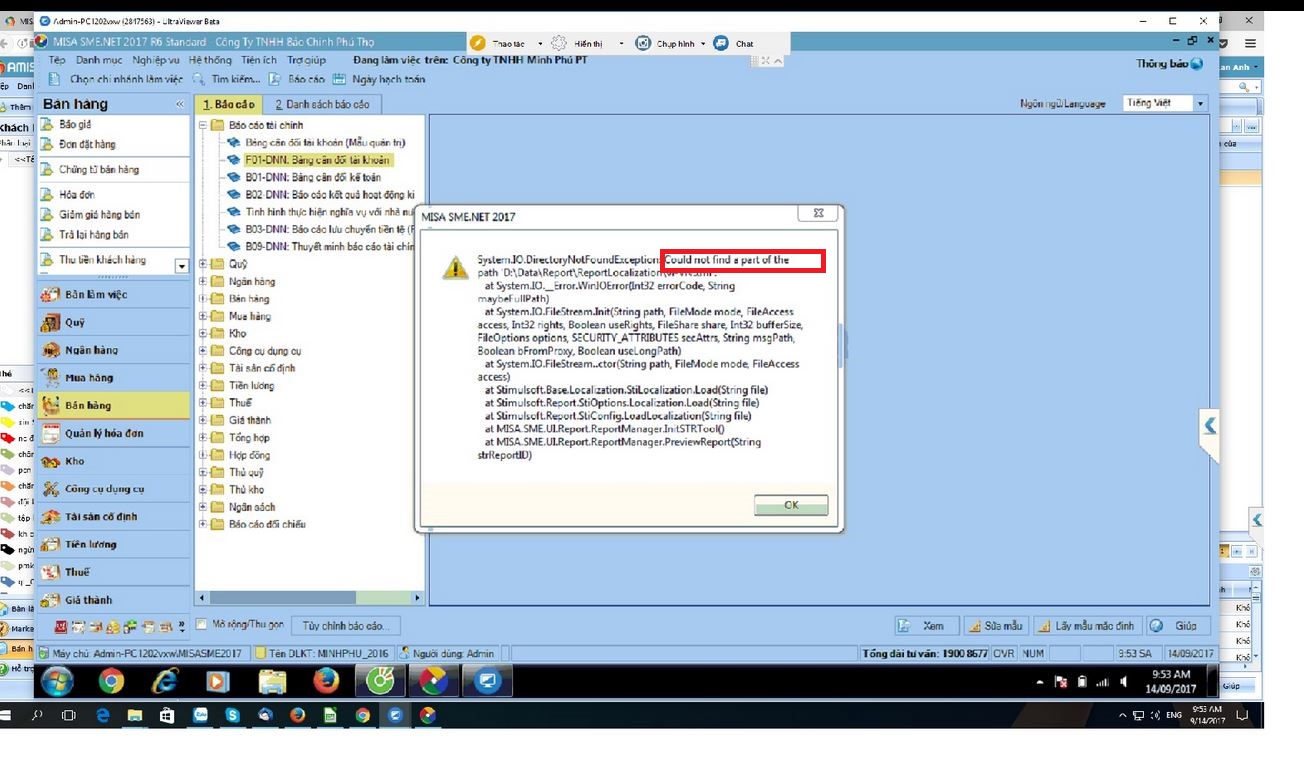Viewport: 1304px width, 762px height.
Task: Open UltraViewer Thao tác dropdown
Action: pyautogui.click(x=507, y=43)
